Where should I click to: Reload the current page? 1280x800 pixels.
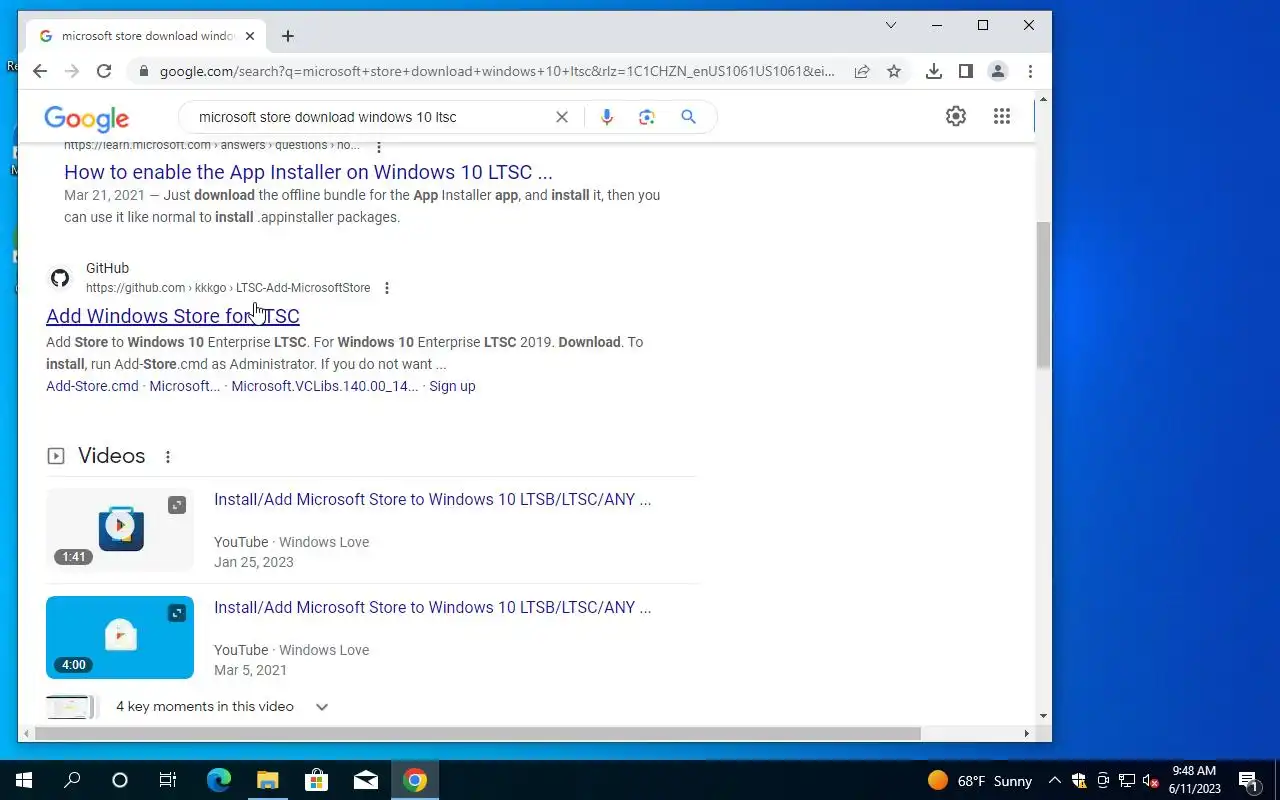coord(104,71)
